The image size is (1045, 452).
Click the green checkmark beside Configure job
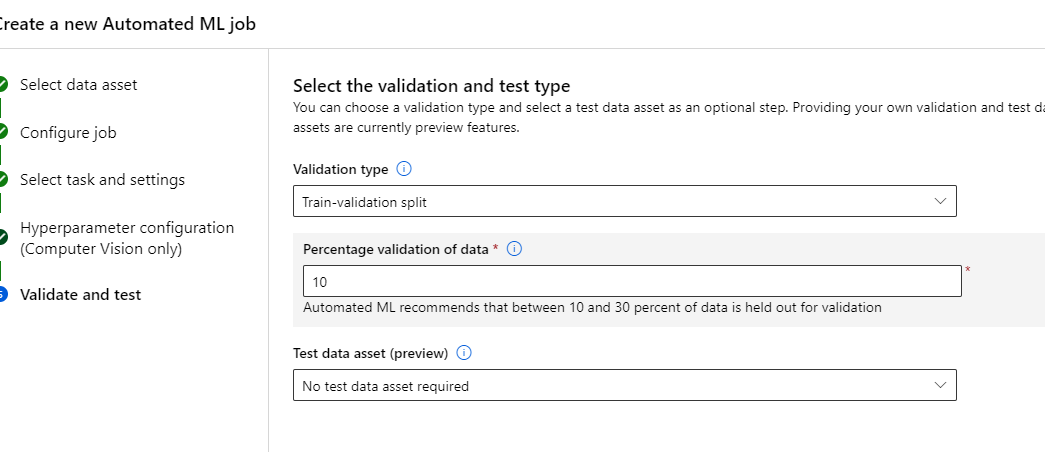[4, 132]
